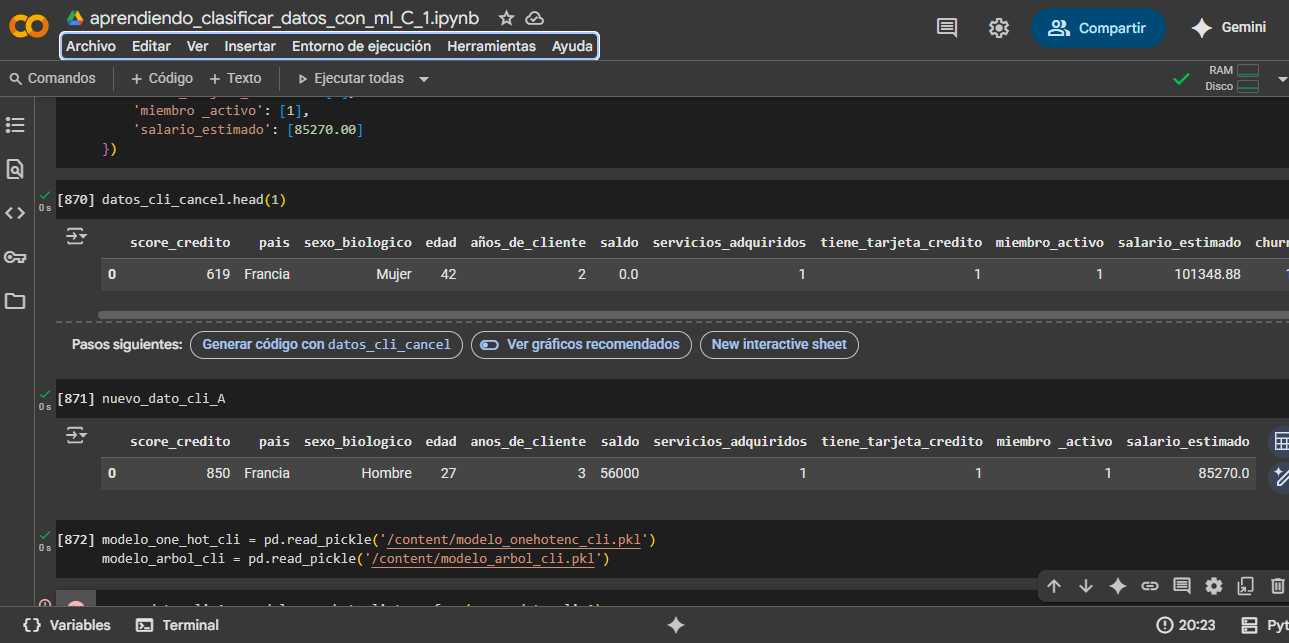
Task: Open the Gemini button in the header
Action: (x=1229, y=28)
